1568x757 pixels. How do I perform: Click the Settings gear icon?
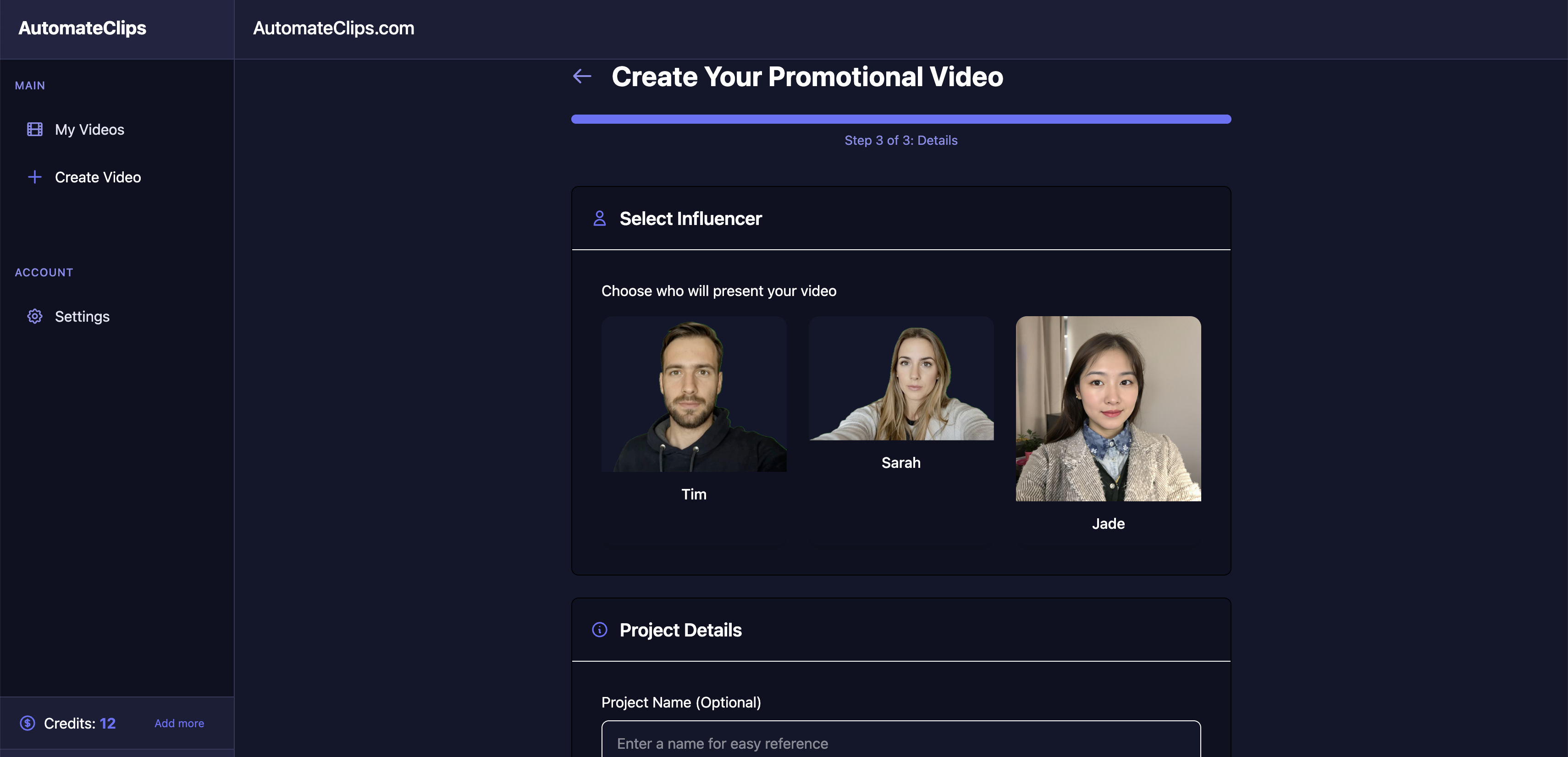35,317
